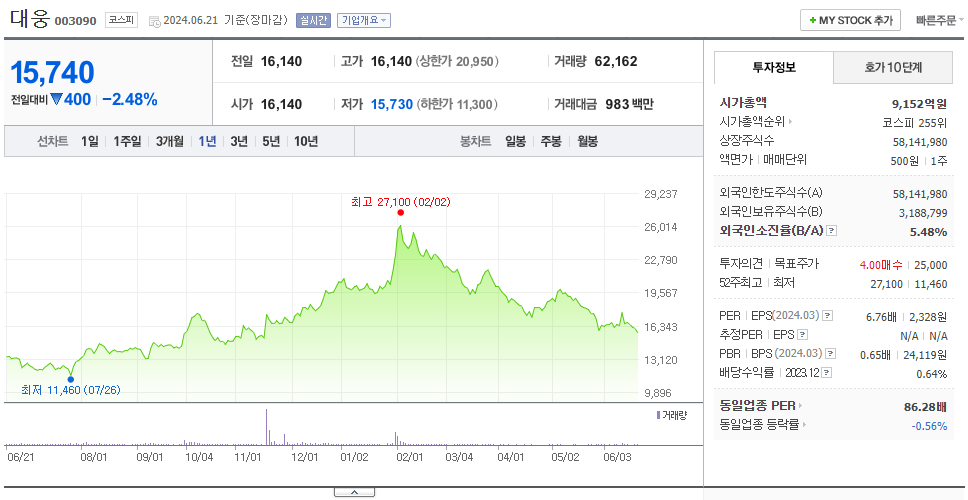
Task: Show the 주봉 candlestick chart
Action: [x=551, y=141]
